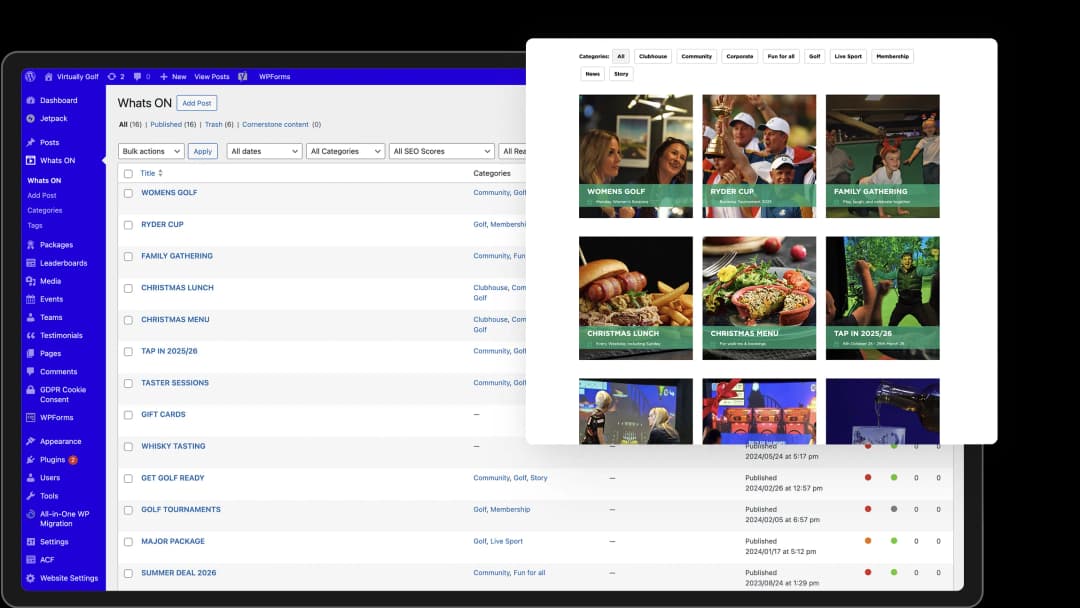Tick the RYDER CUP post checkbox
Viewport: 1080px width, 608px height.
pyautogui.click(x=128, y=225)
